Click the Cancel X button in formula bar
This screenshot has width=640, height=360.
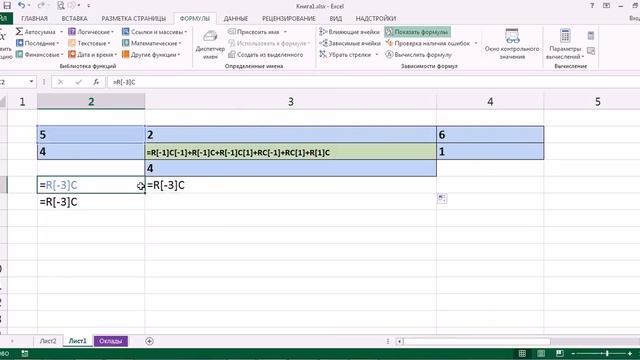60,82
